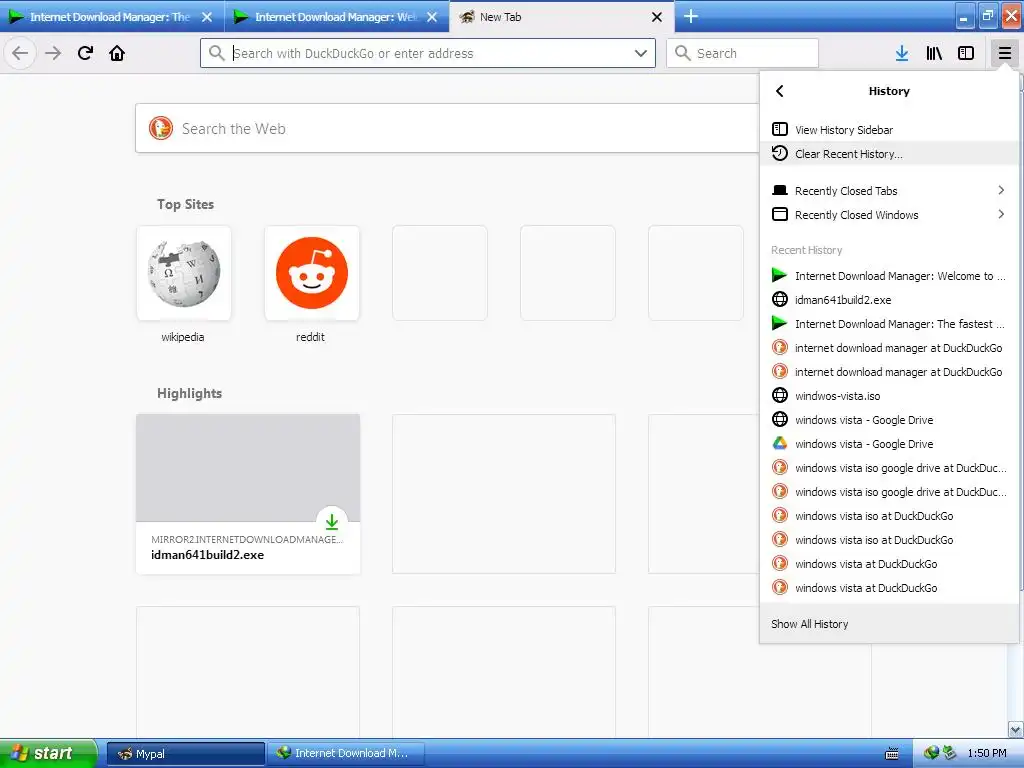Open the Home page icon
The height and width of the screenshot is (768, 1024).
tap(117, 53)
